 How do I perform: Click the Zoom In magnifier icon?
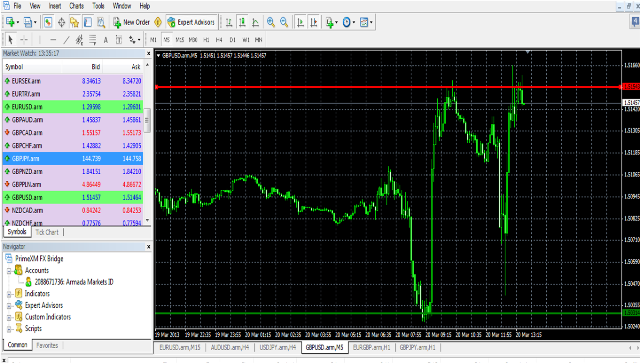[271, 22]
